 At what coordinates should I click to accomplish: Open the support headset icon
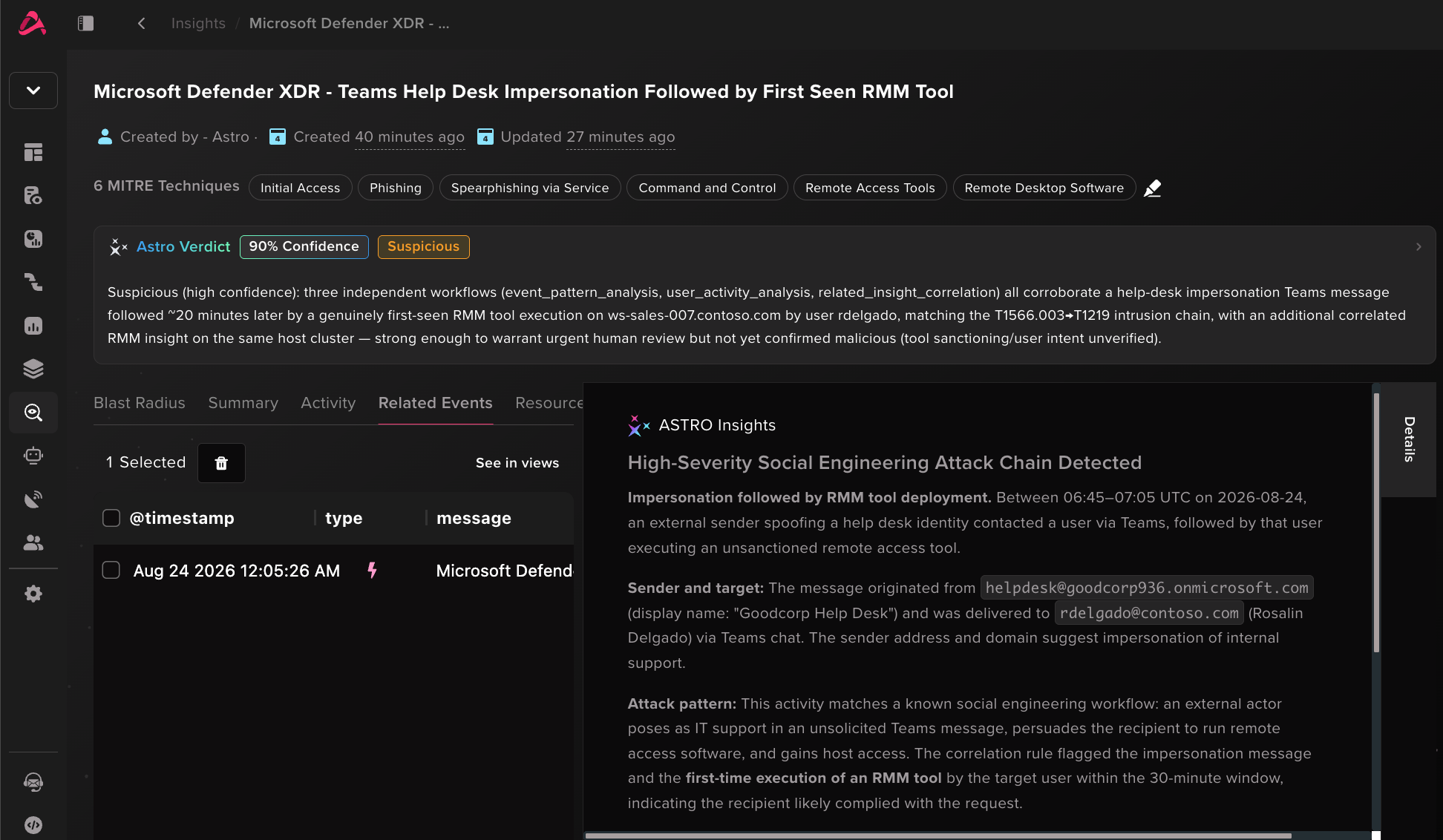click(33, 782)
